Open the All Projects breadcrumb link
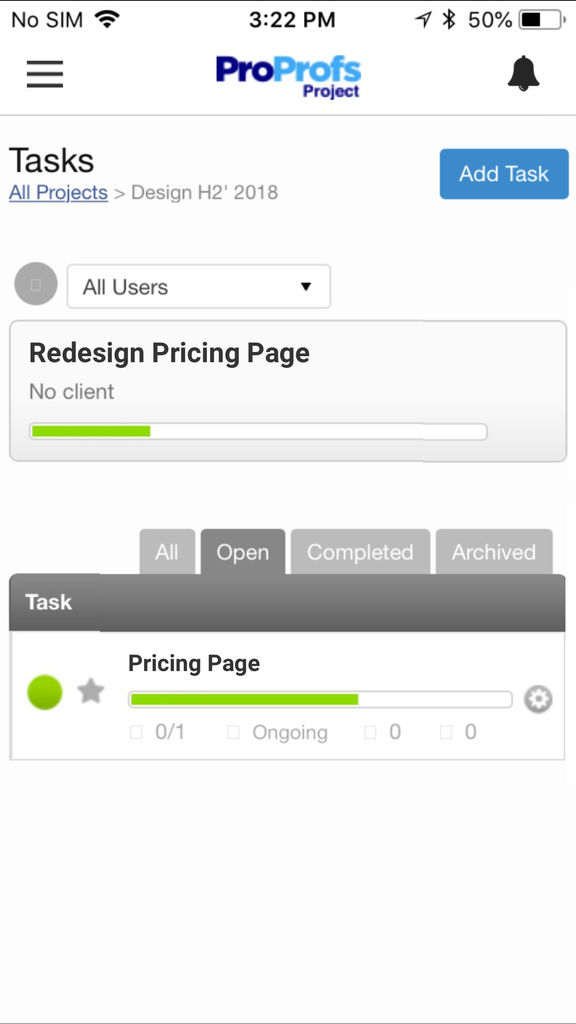The width and height of the screenshot is (576, 1024). [x=58, y=193]
